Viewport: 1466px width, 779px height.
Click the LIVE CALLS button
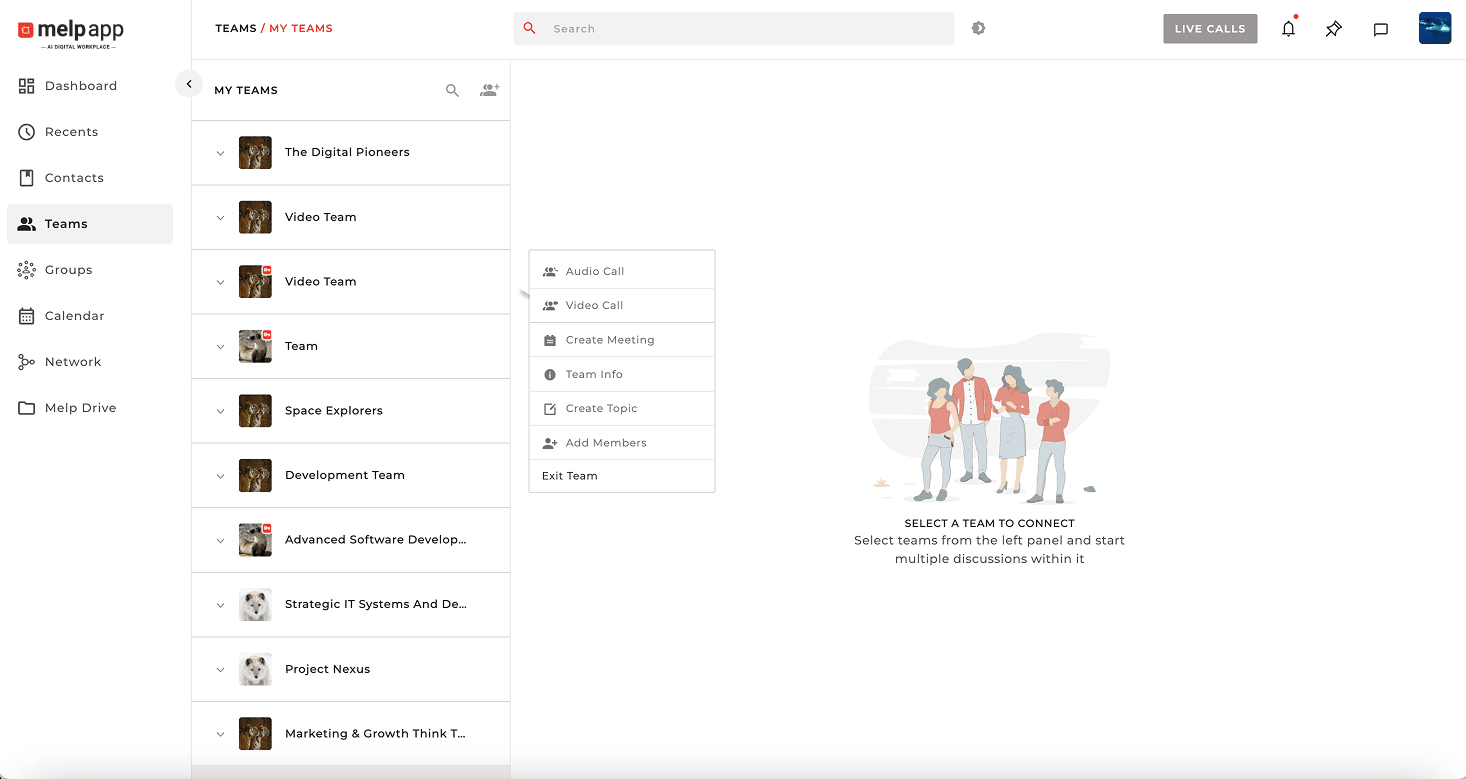click(x=1209, y=29)
